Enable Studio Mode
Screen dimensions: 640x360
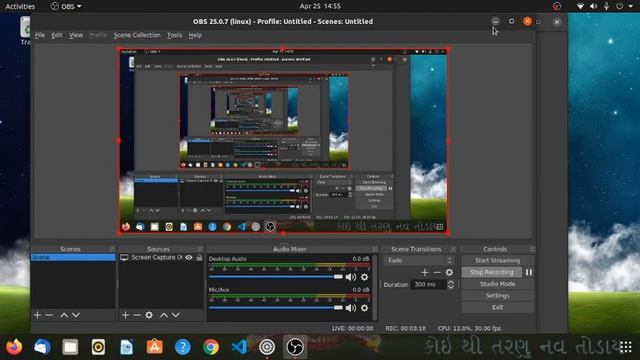click(x=498, y=284)
